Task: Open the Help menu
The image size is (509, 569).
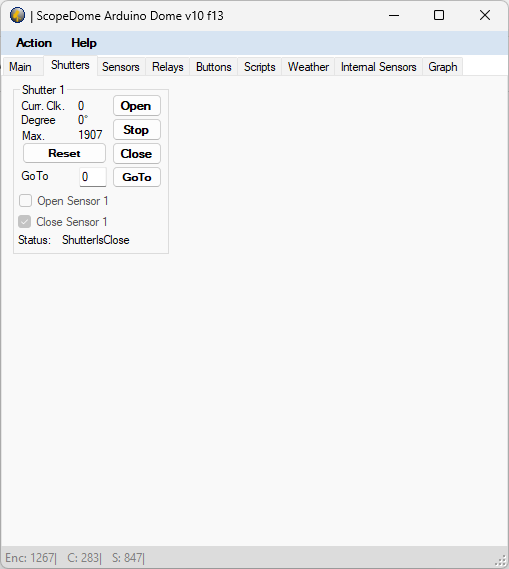Action: pyautogui.click(x=84, y=43)
